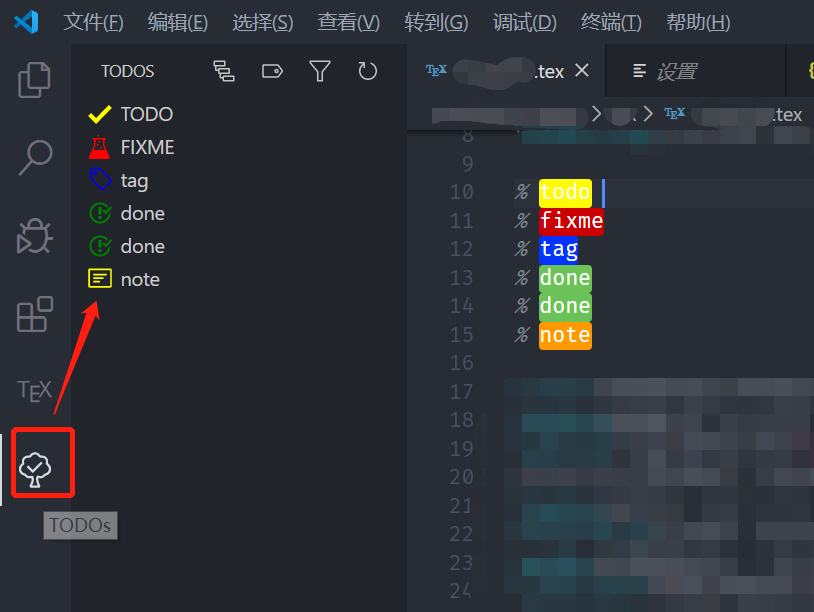Open the Extensions view
This screenshot has height=612, width=814.
pyautogui.click(x=34, y=314)
